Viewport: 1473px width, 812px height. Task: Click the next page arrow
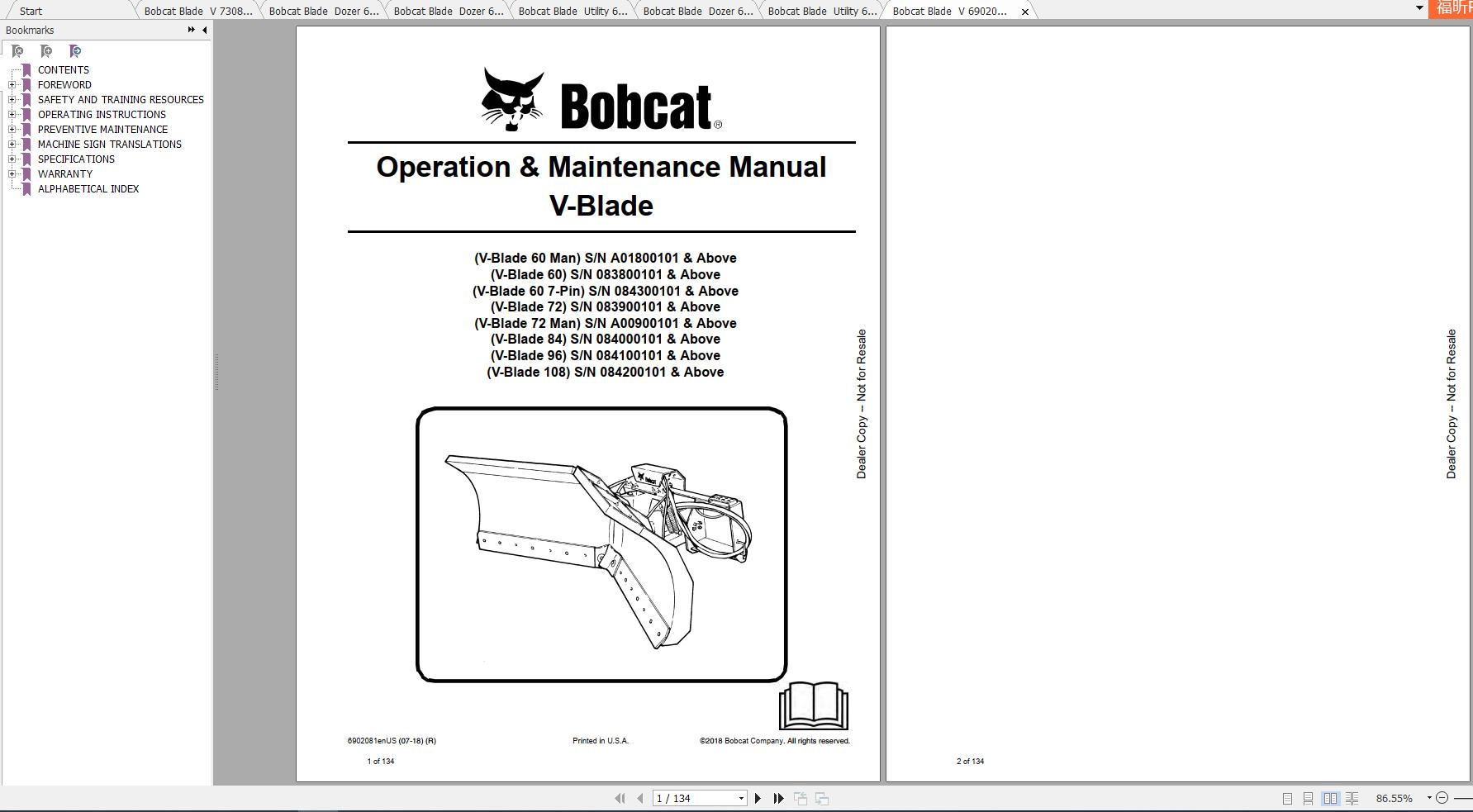758,798
